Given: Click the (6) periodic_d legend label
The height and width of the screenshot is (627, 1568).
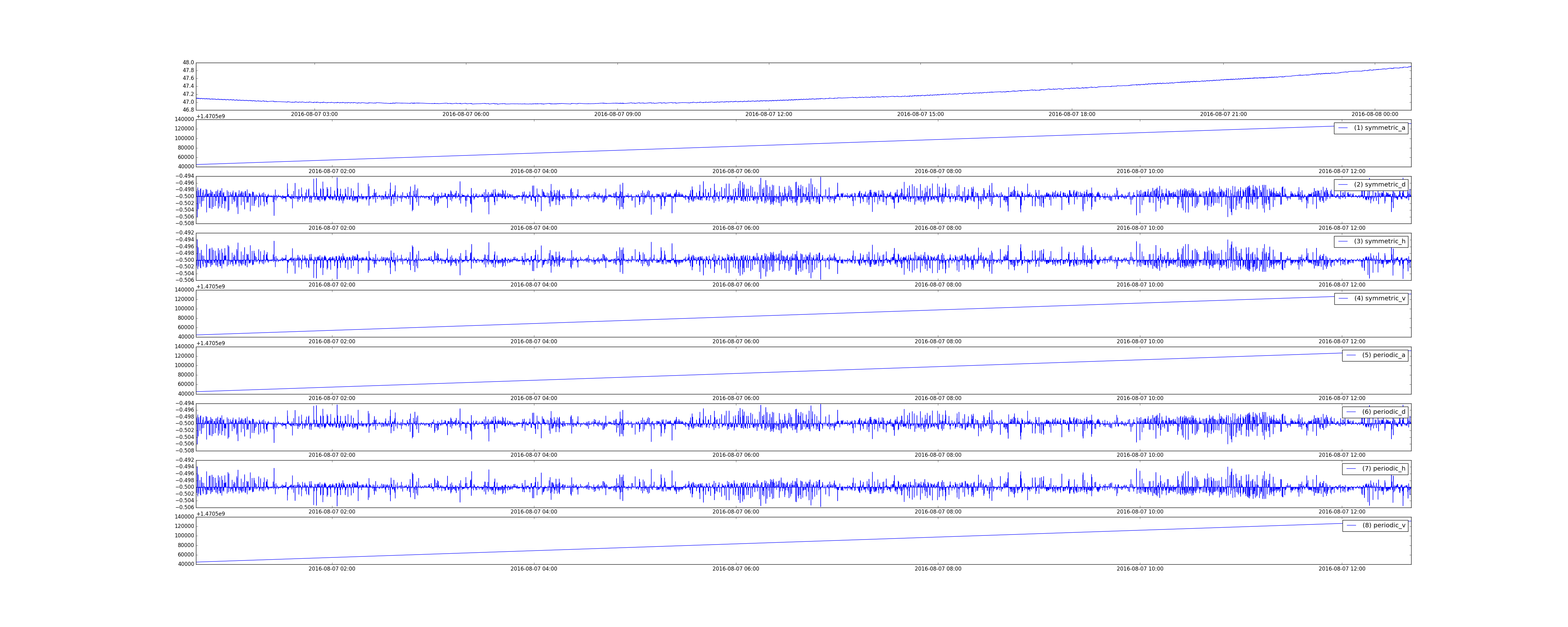Looking at the screenshot, I should tap(1384, 412).
